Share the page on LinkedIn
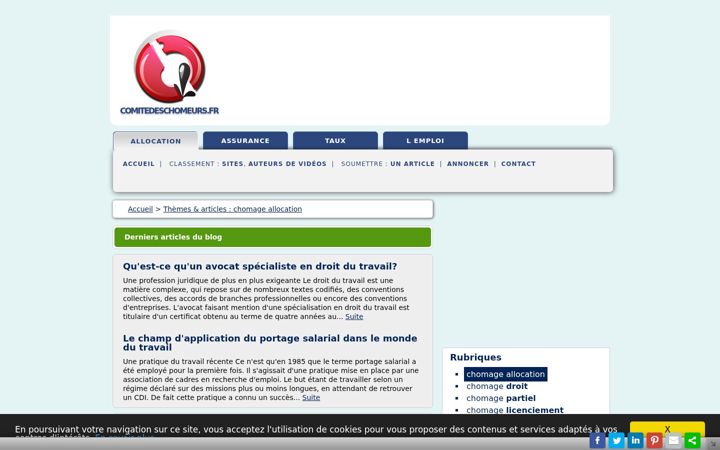720x450 pixels. [636, 440]
